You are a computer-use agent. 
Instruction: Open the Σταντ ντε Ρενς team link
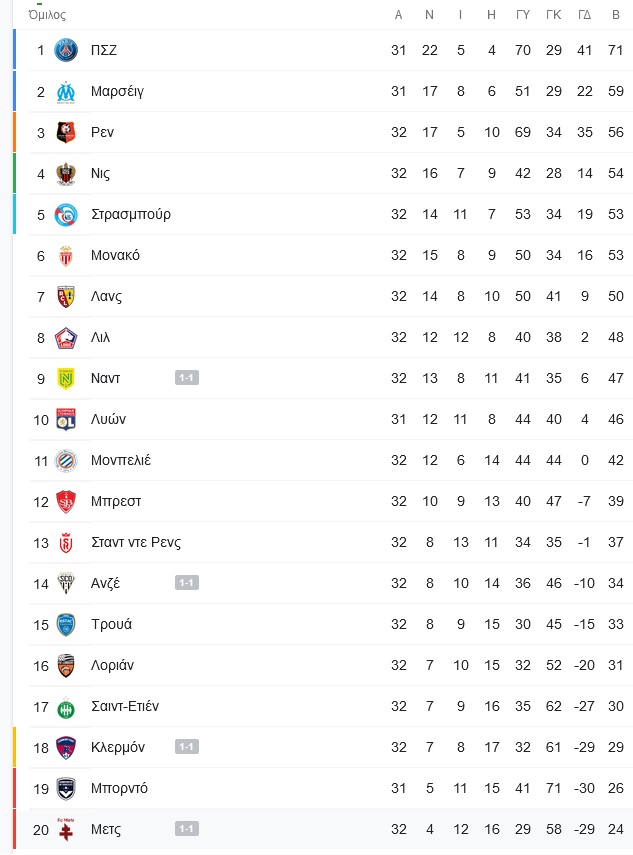click(136, 543)
